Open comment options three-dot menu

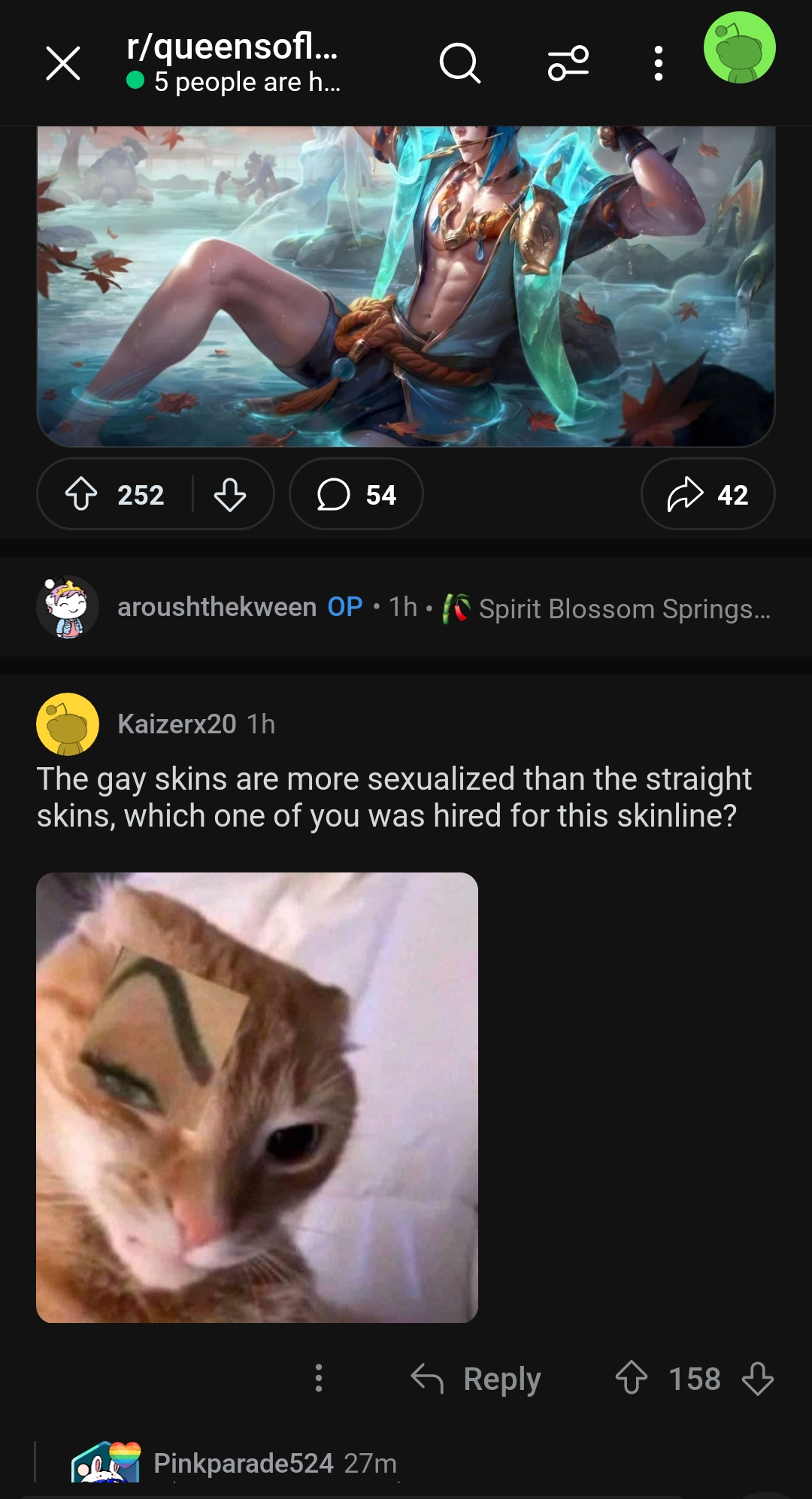(319, 1378)
